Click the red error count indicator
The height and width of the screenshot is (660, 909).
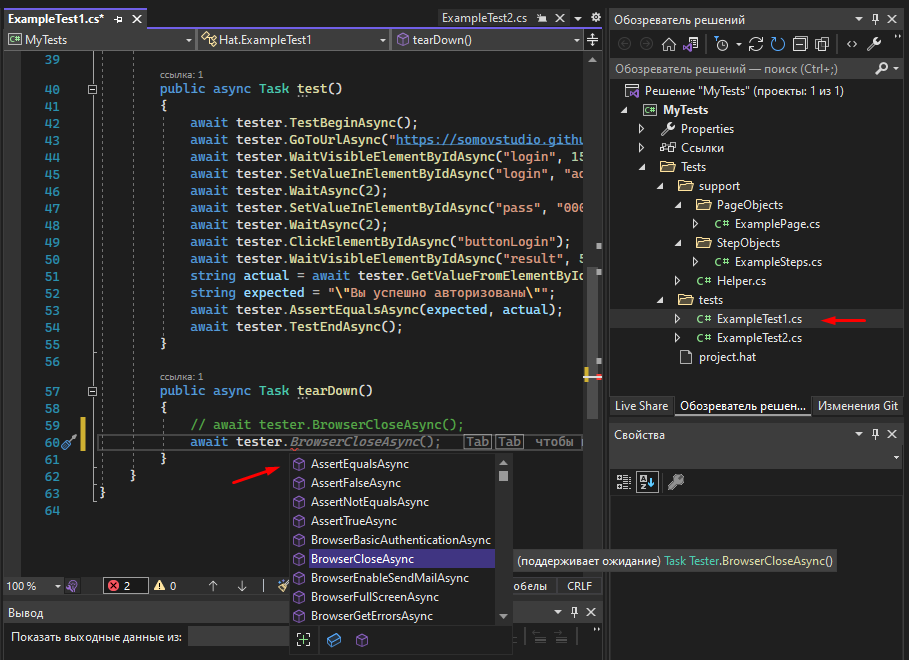click(x=126, y=586)
